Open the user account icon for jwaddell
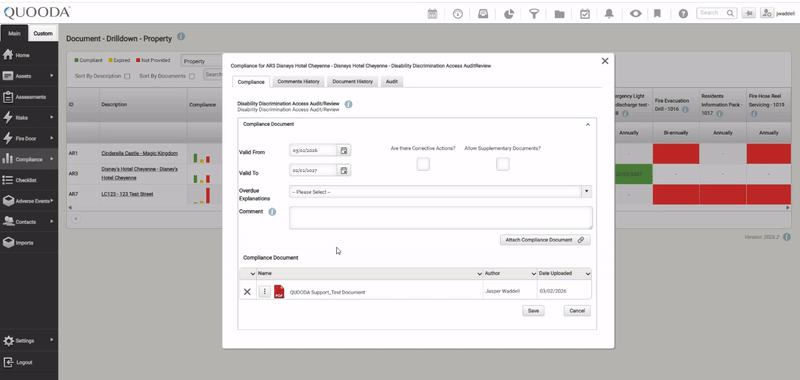This screenshot has height=380, width=800. point(767,13)
